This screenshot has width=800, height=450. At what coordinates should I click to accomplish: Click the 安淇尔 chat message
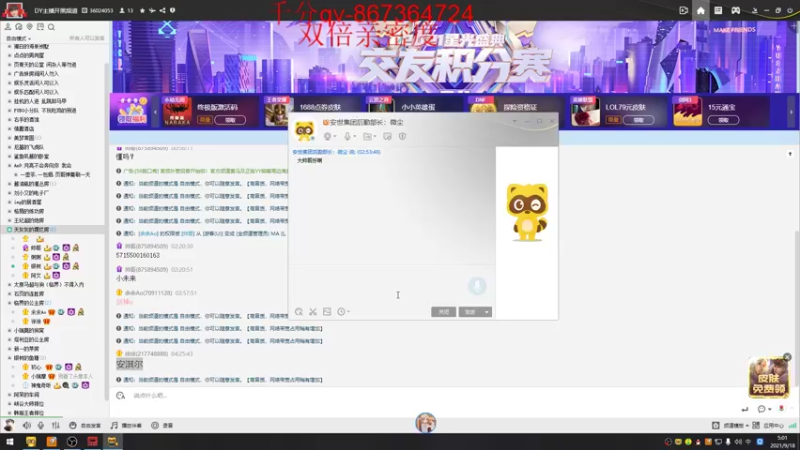[x=130, y=364]
